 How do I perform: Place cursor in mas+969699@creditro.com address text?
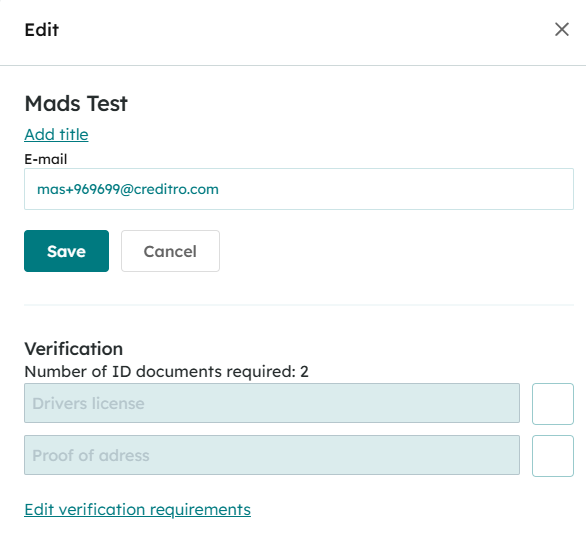(x=128, y=189)
